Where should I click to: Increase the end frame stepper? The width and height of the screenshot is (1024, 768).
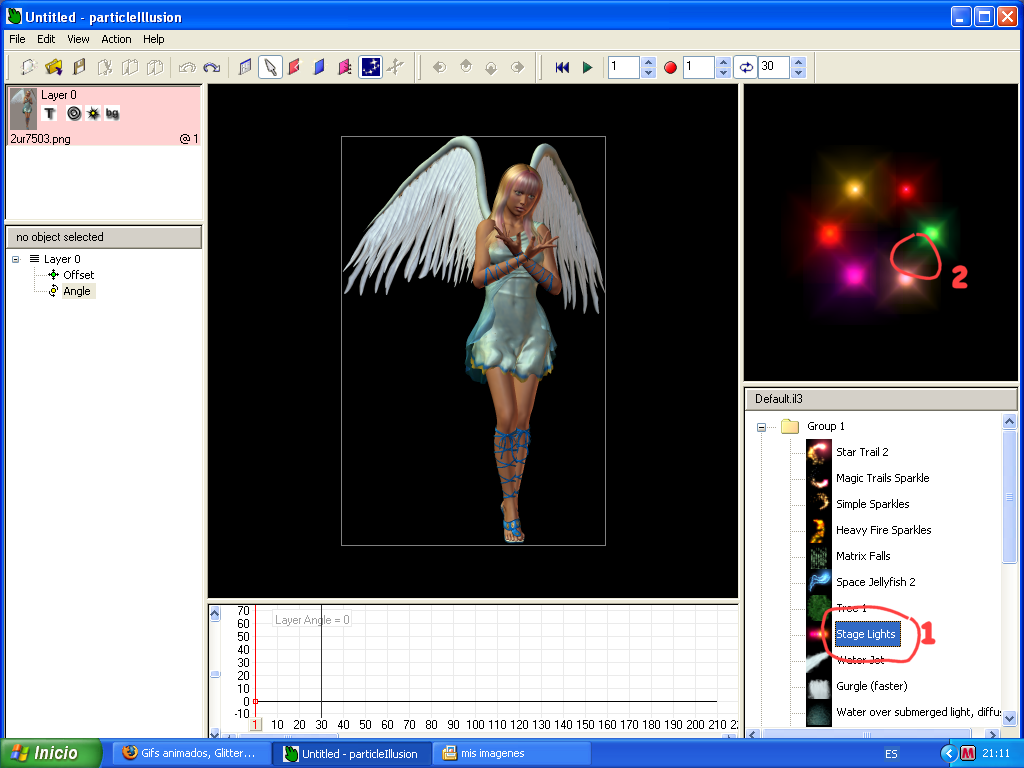point(799,61)
